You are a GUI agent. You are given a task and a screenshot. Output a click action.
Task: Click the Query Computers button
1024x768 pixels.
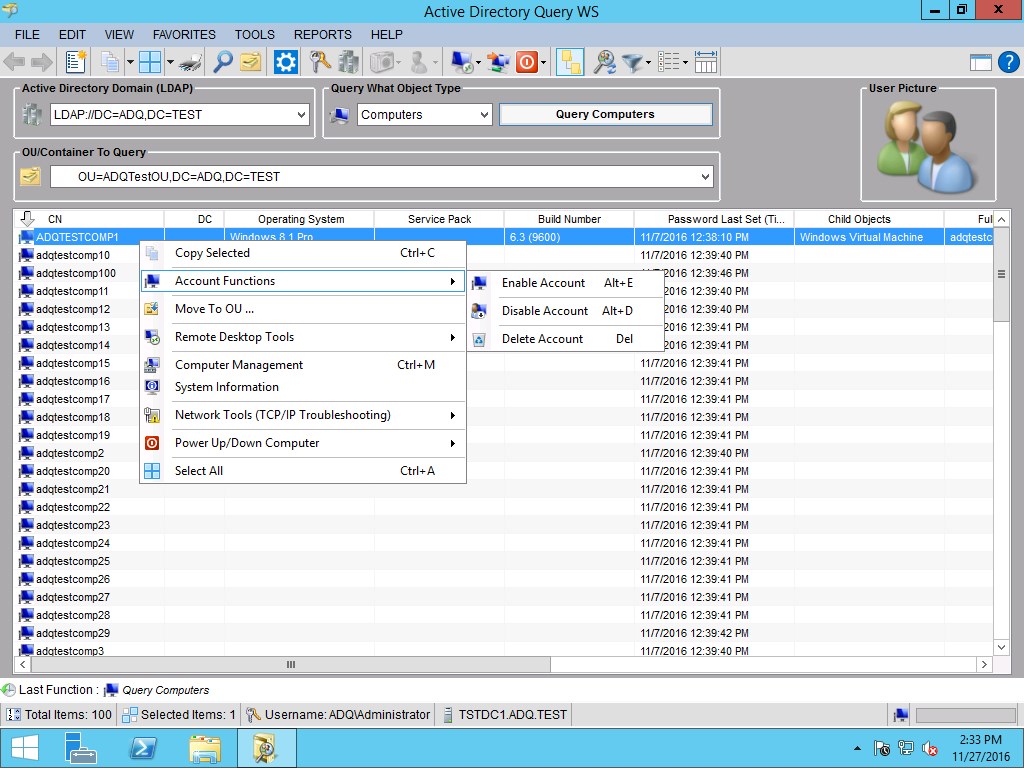(605, 114)
